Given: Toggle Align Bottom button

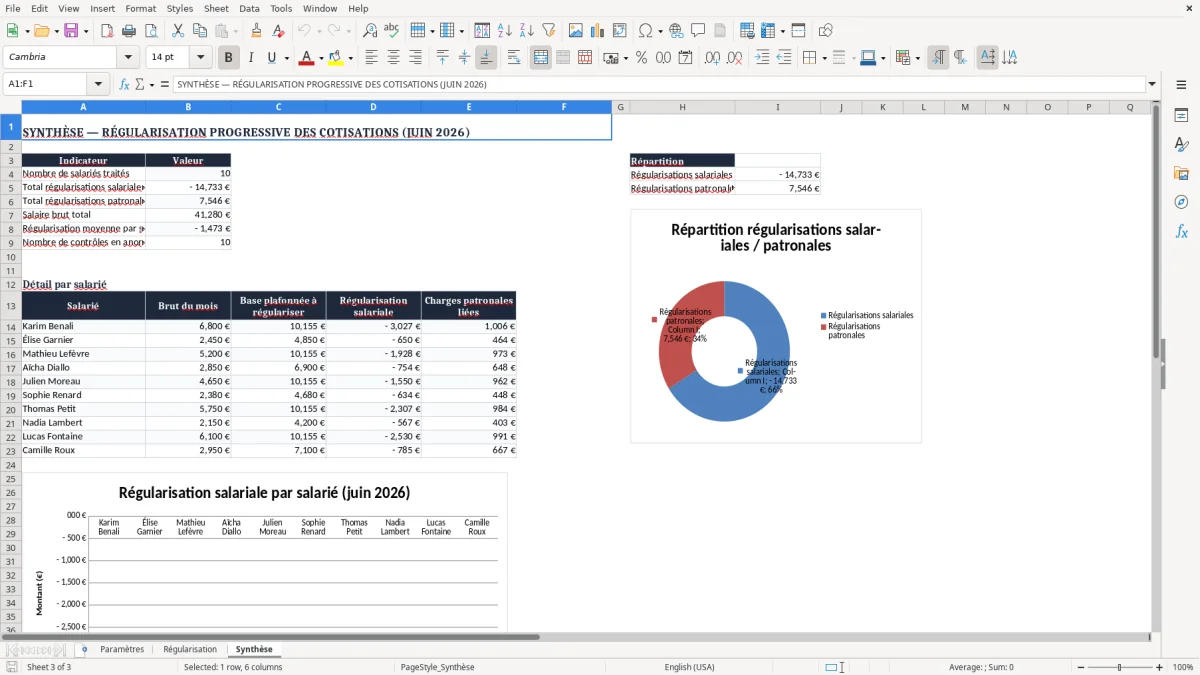Looking at the screenshot, I should (486, 58).
